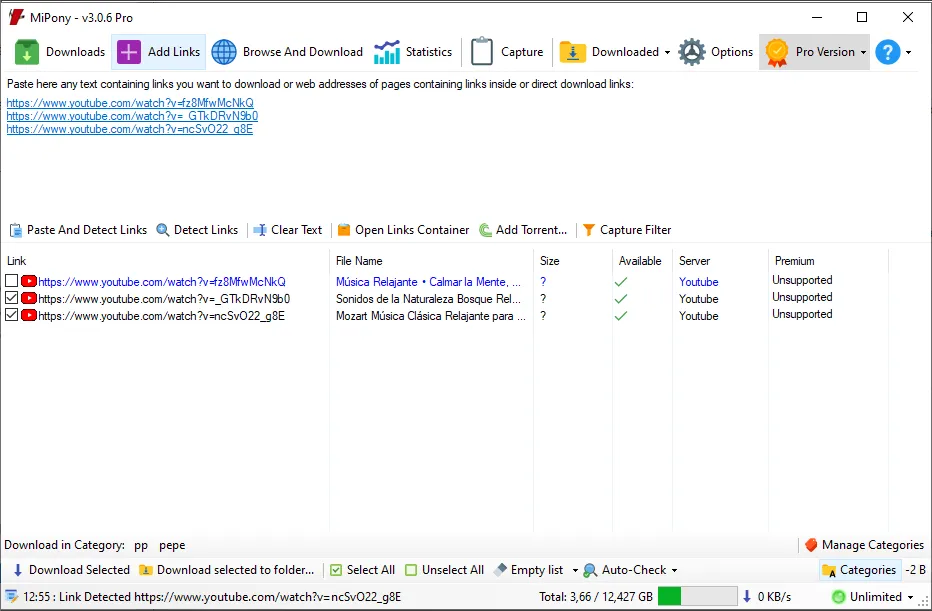Sort by the Server column header
This screenshot has height=611, width=932.
pyautogui.click(x=694, y=261)
